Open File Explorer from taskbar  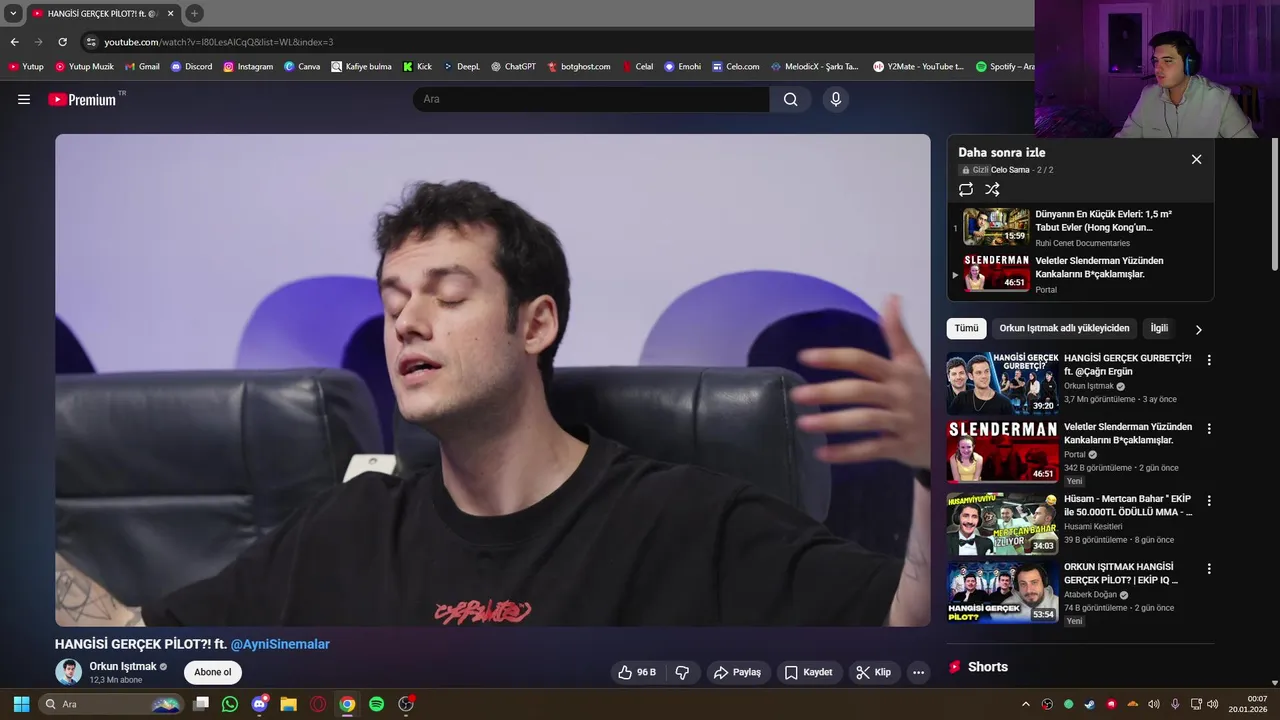tap(288, 704)
